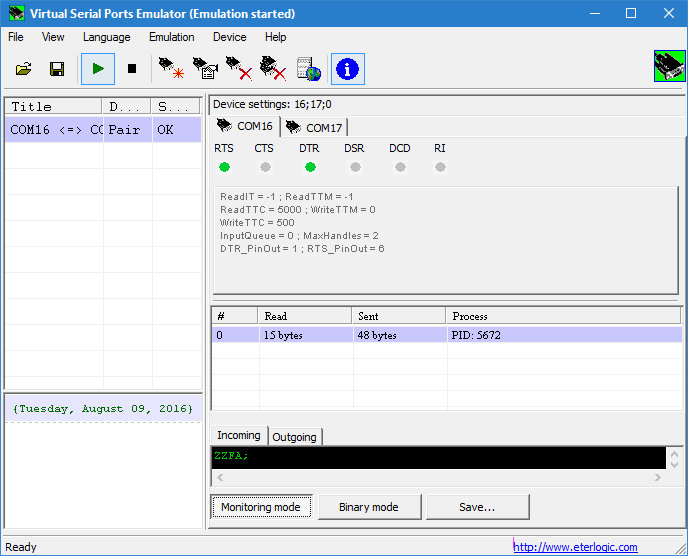The height and width of the screenshot is (556, 688).
Task: Select the Incoming data tab
Action: (239, 435)
